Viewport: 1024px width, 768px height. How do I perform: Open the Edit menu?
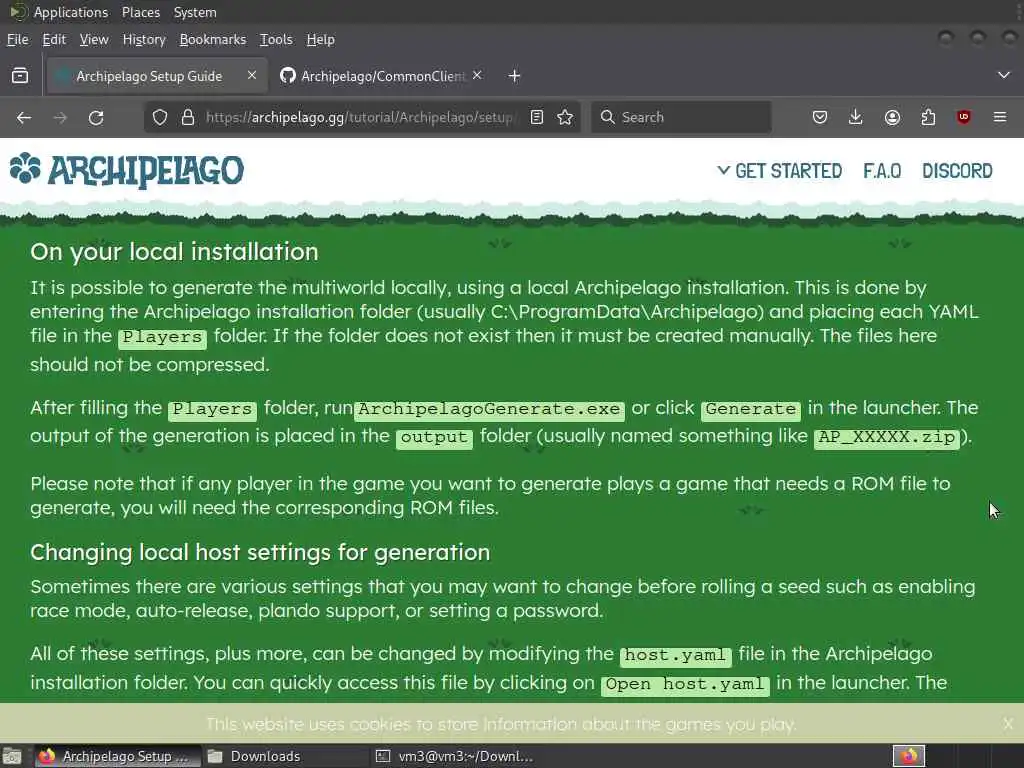(x=54, y=40)
